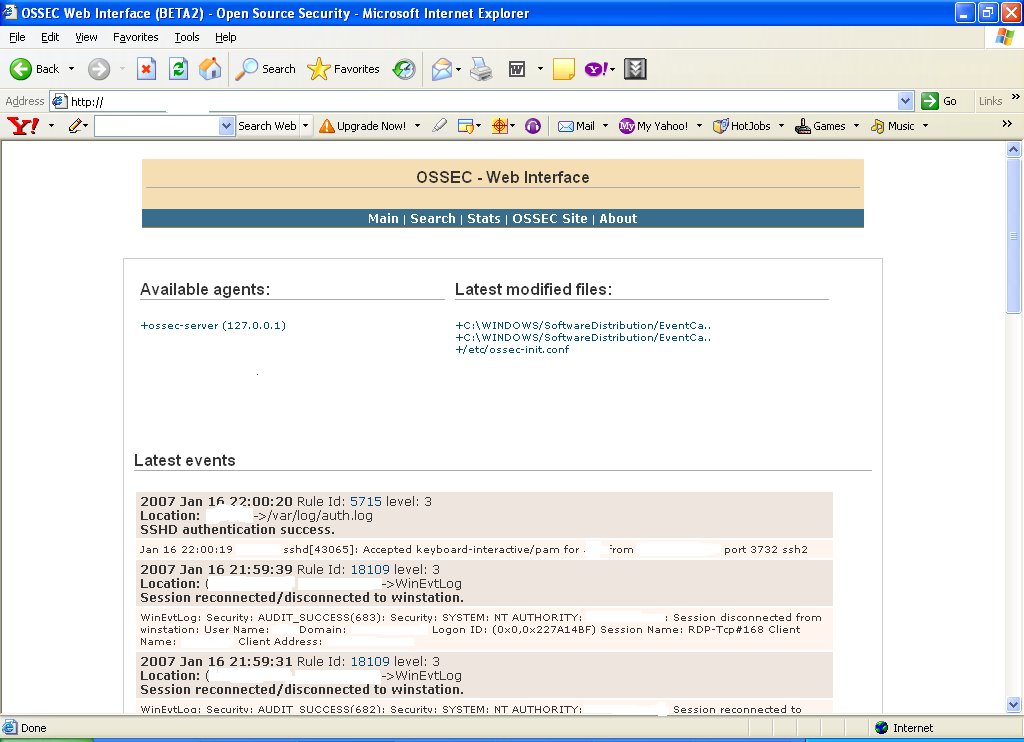The height and width of the screenshot is (742, 1024).
Task: Expand the Back button history dropdown
Action: [71, 69]
